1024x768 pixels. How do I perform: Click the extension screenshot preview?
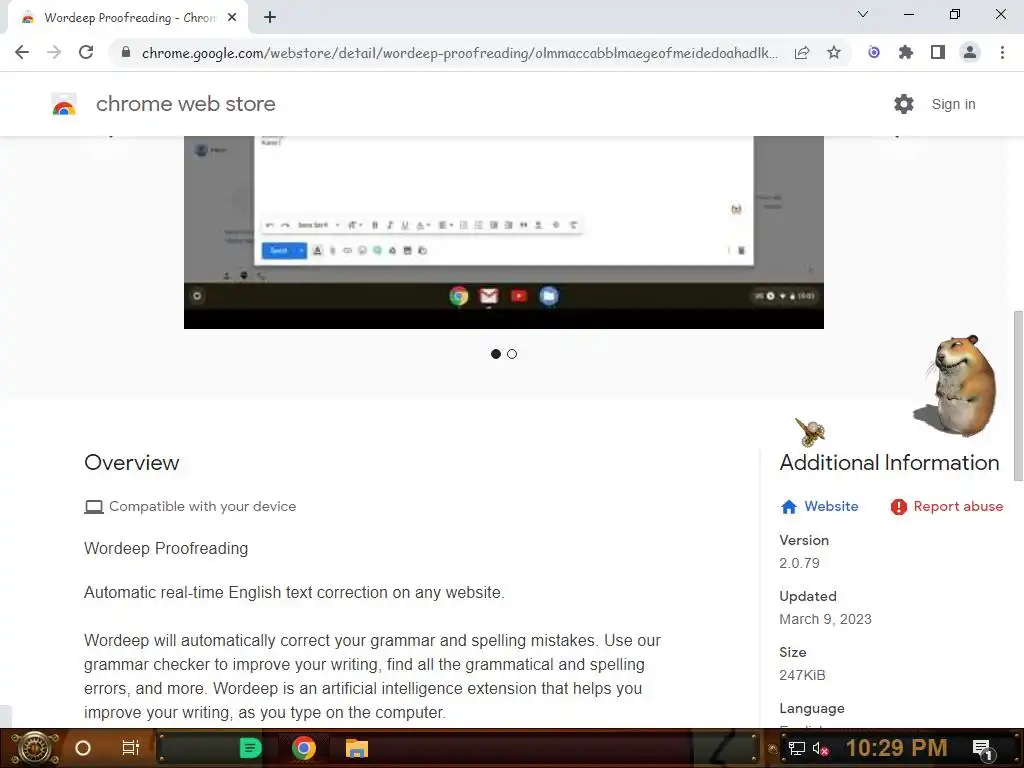tap(504, 232)
